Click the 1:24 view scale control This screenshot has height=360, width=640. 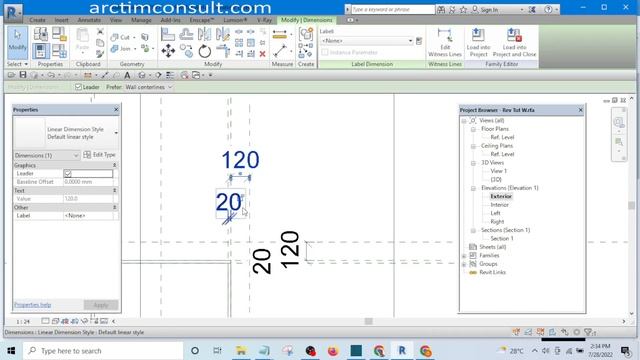click(23, 322)
